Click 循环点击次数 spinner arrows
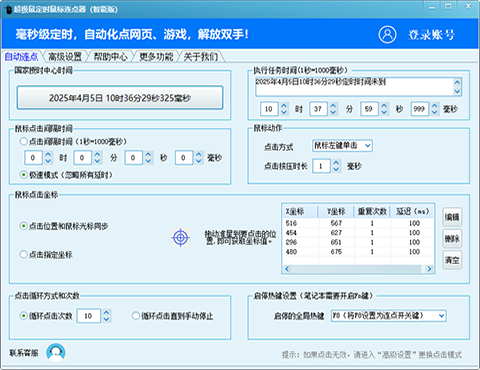 (106, 316)
